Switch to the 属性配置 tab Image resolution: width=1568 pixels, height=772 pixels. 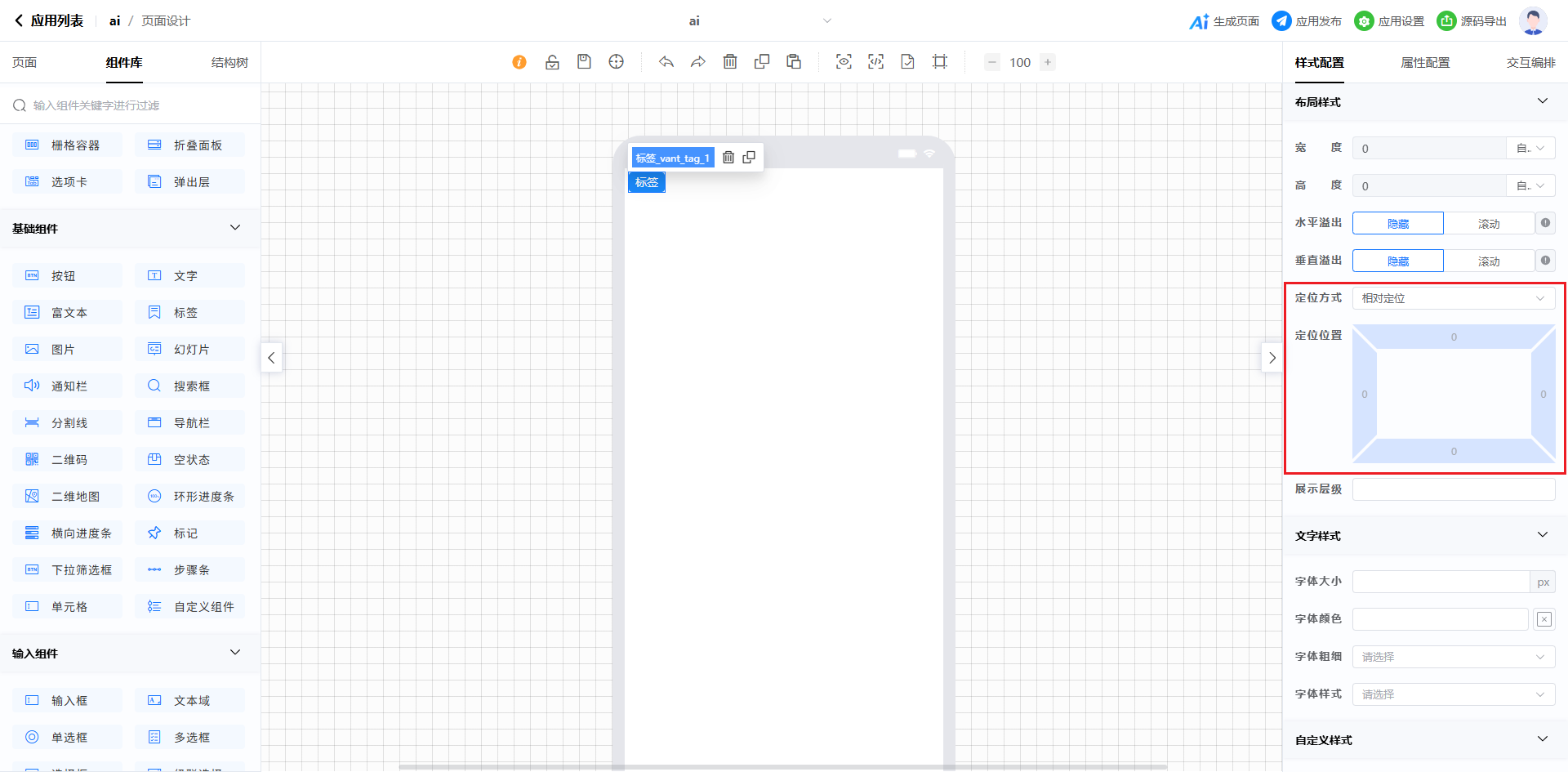click(x=1425, y=63)
